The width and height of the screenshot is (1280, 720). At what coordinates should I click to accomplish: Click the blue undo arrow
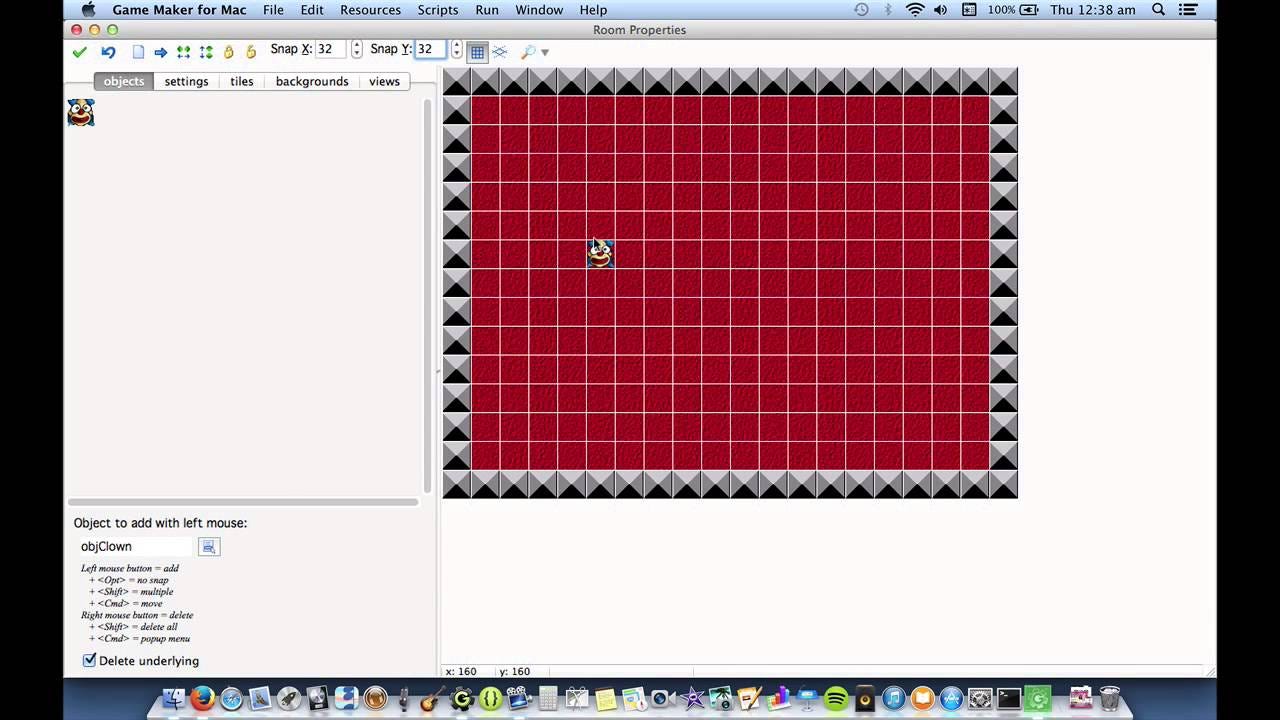pos(108,52)
